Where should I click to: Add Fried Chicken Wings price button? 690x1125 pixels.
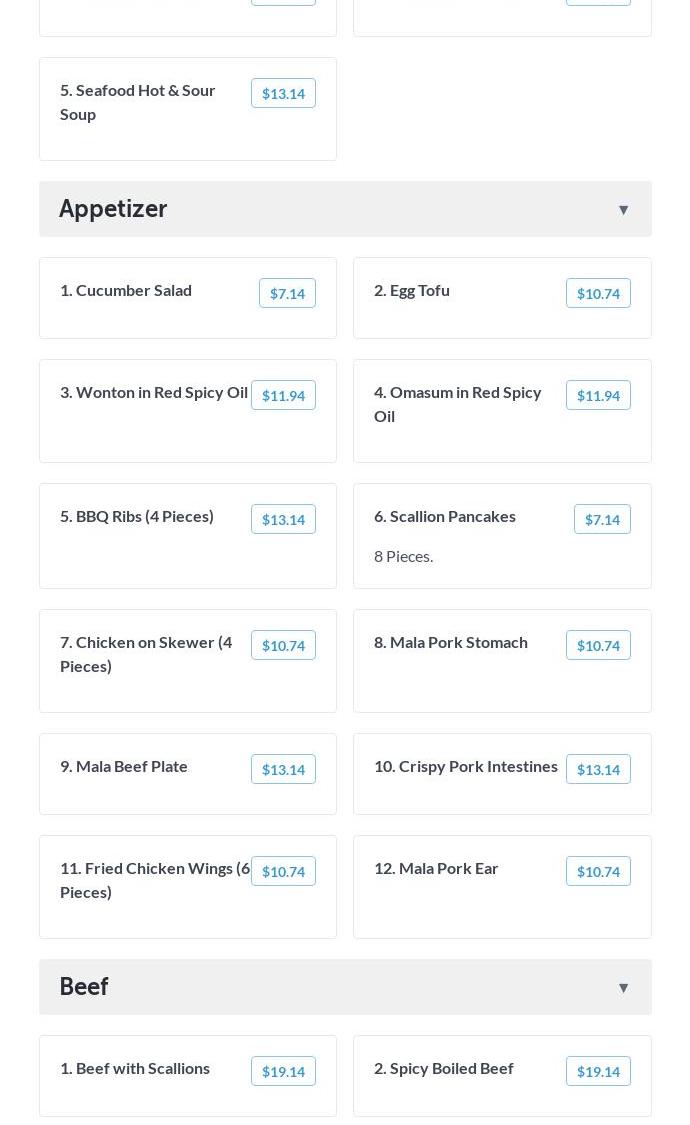point(283,871)
